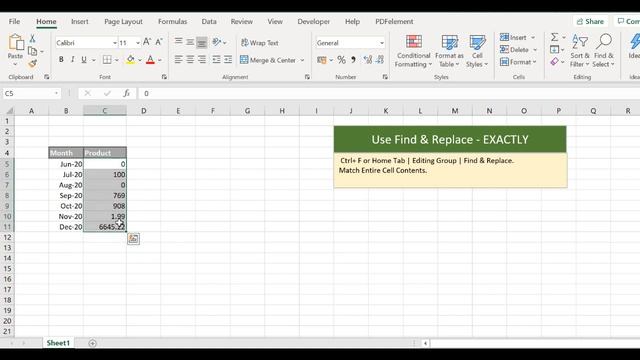
Task: Toggle Bold formatting
Action: (x=61, y=60)
